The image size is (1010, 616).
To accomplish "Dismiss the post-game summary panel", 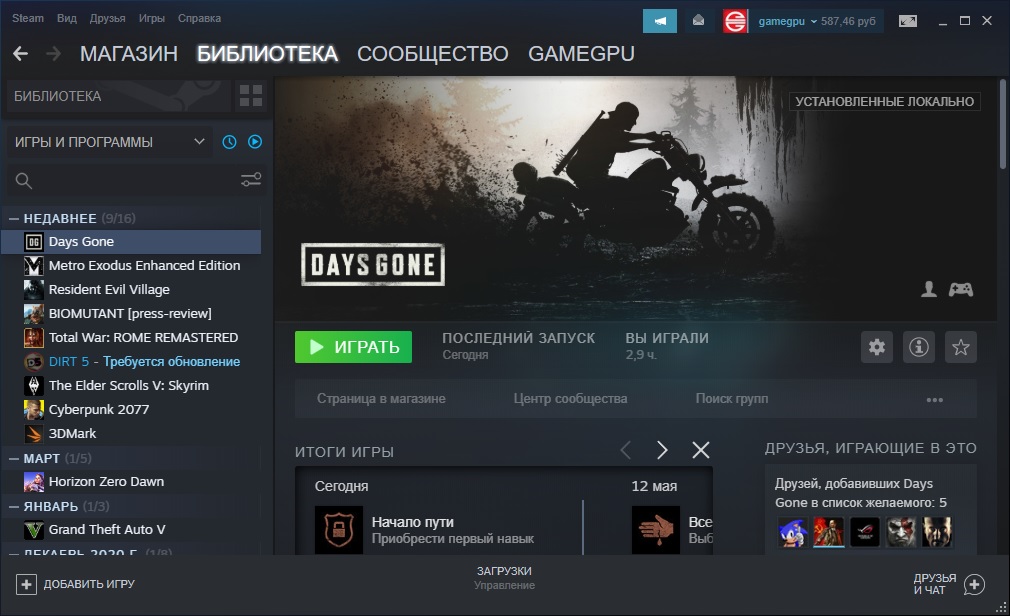I will (x=701, y=450).
